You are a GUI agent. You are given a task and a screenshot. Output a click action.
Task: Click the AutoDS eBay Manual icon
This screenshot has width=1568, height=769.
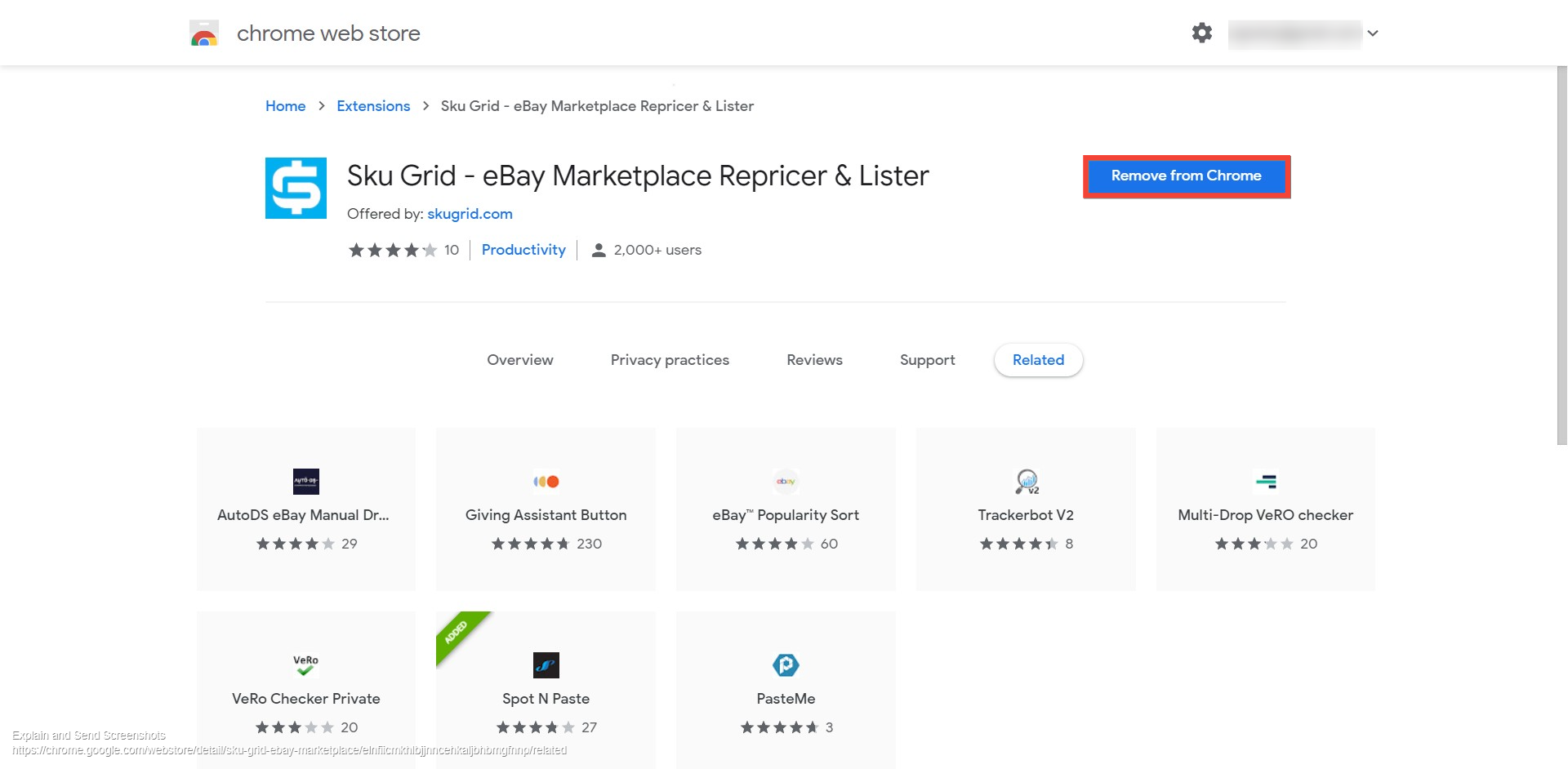(306, 482)
